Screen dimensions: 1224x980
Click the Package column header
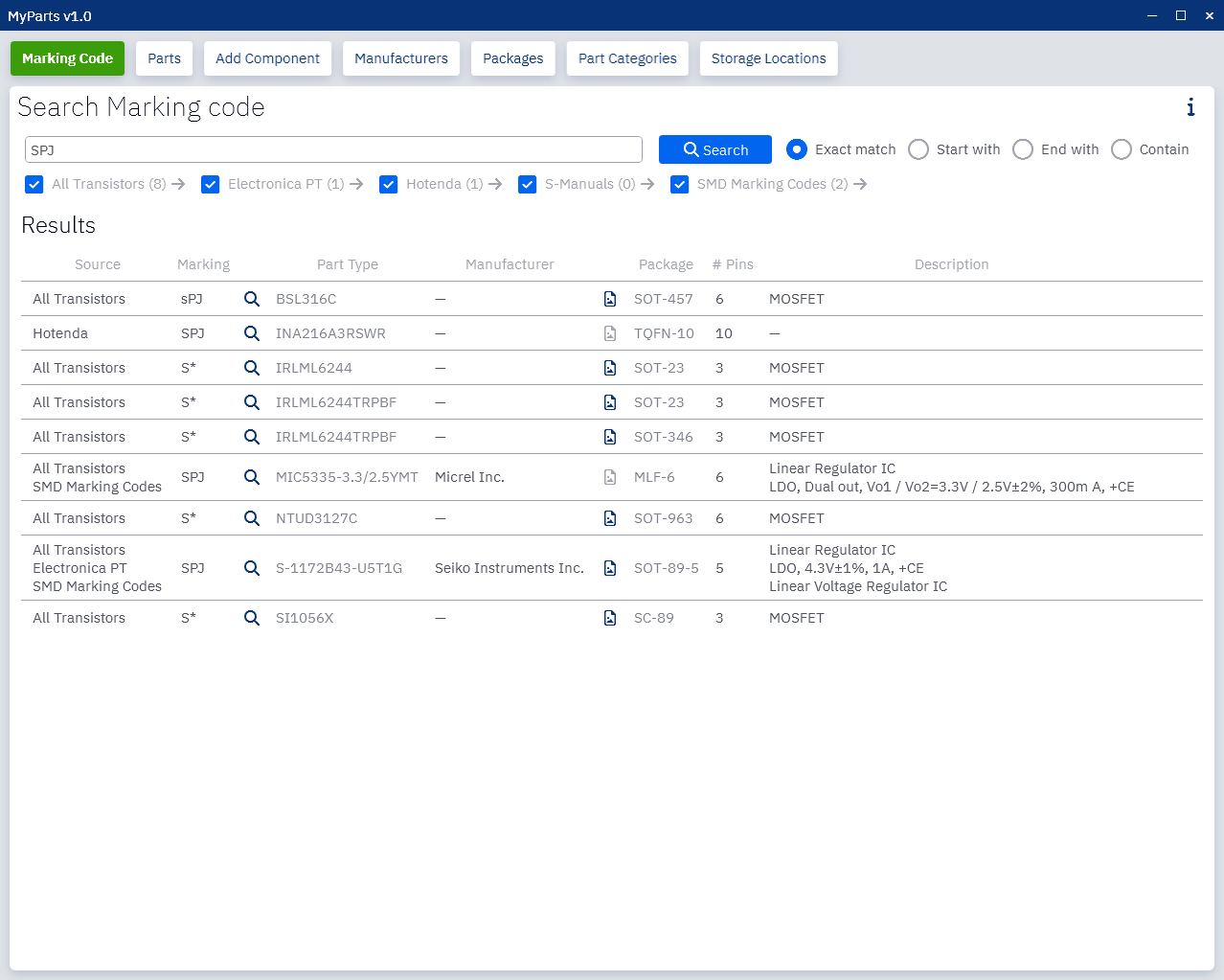point(666,264)
